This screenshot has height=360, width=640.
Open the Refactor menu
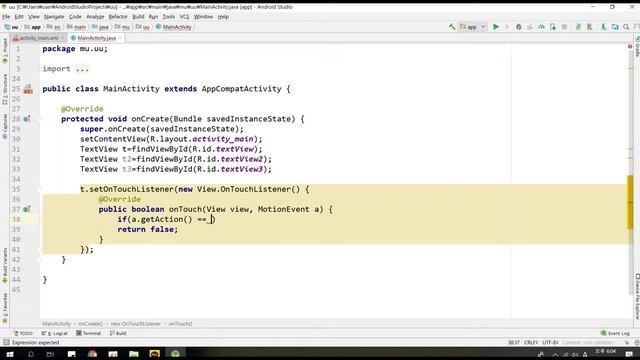pyautogui.click(x=118, y=17)
